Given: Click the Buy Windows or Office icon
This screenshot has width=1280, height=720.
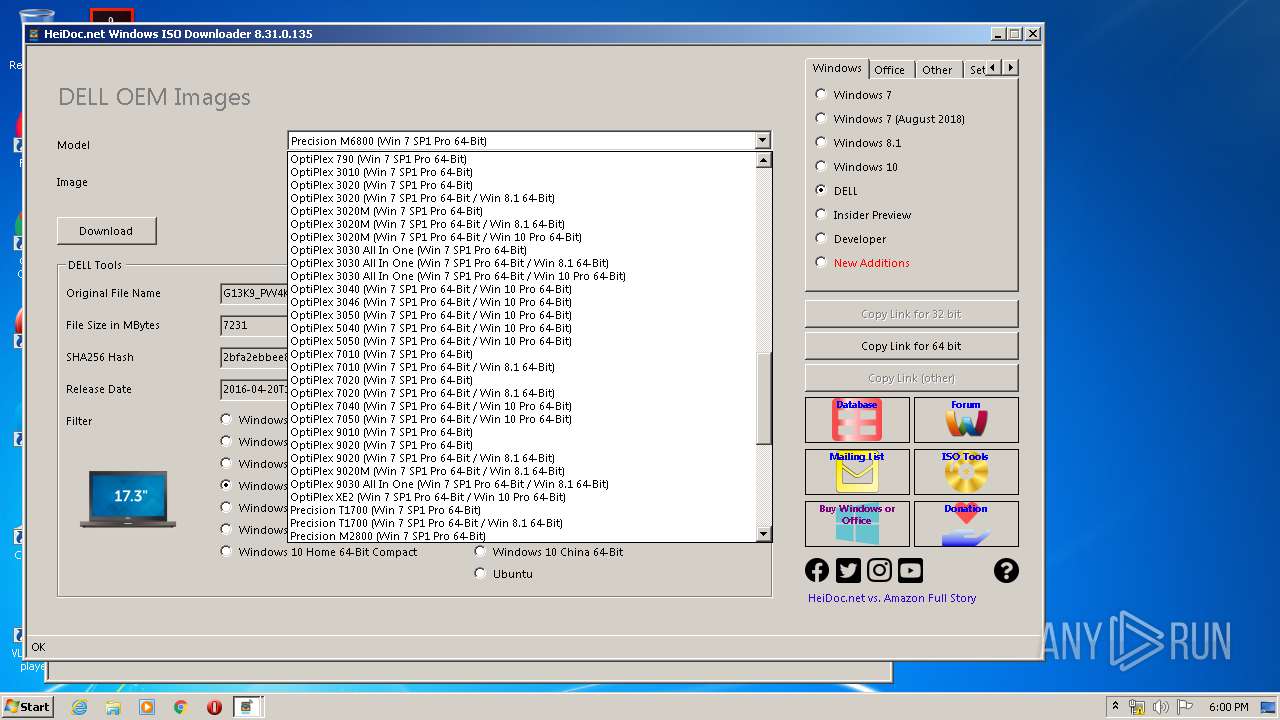Looking at the screenshot, I should [857, 524].
